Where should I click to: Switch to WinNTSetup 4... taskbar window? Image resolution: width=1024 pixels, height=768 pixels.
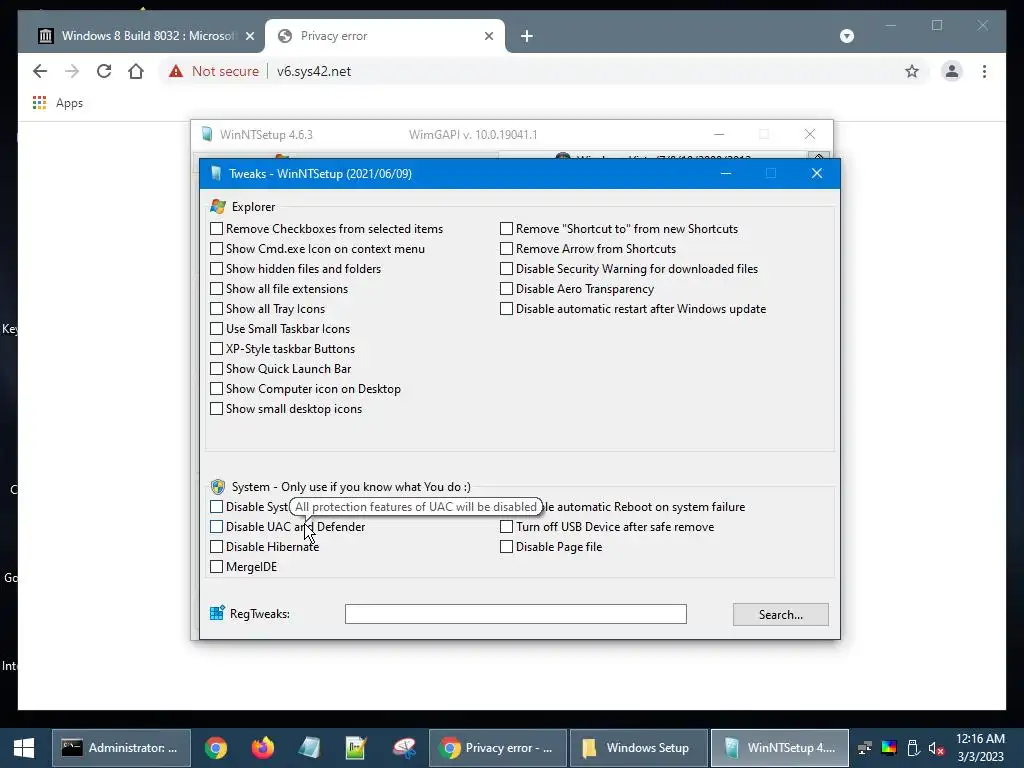click(780, 748)
